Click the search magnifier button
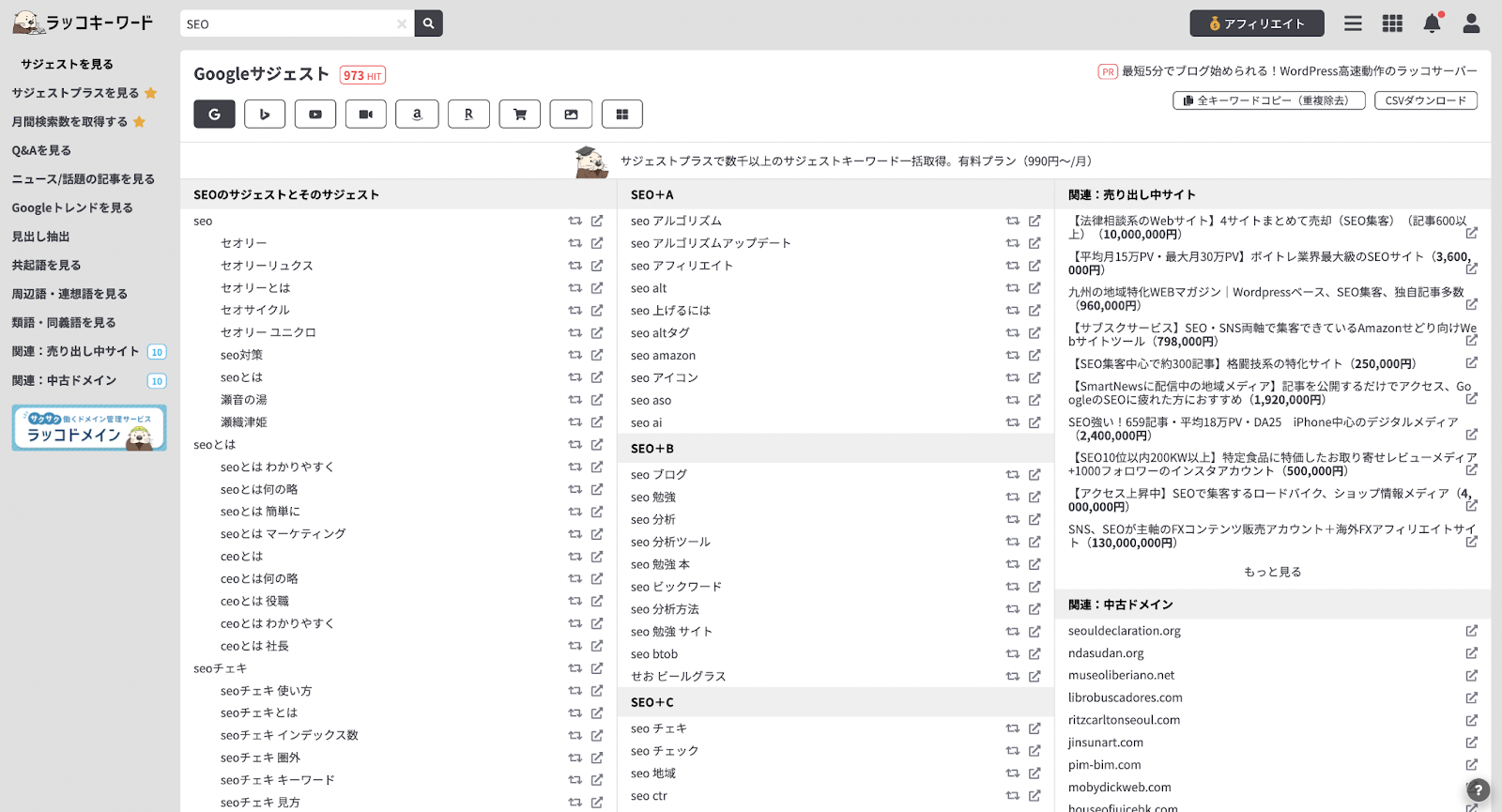The height and width of the screenshot is (812, 1502). pyautogui.click(x=428, y=23)
